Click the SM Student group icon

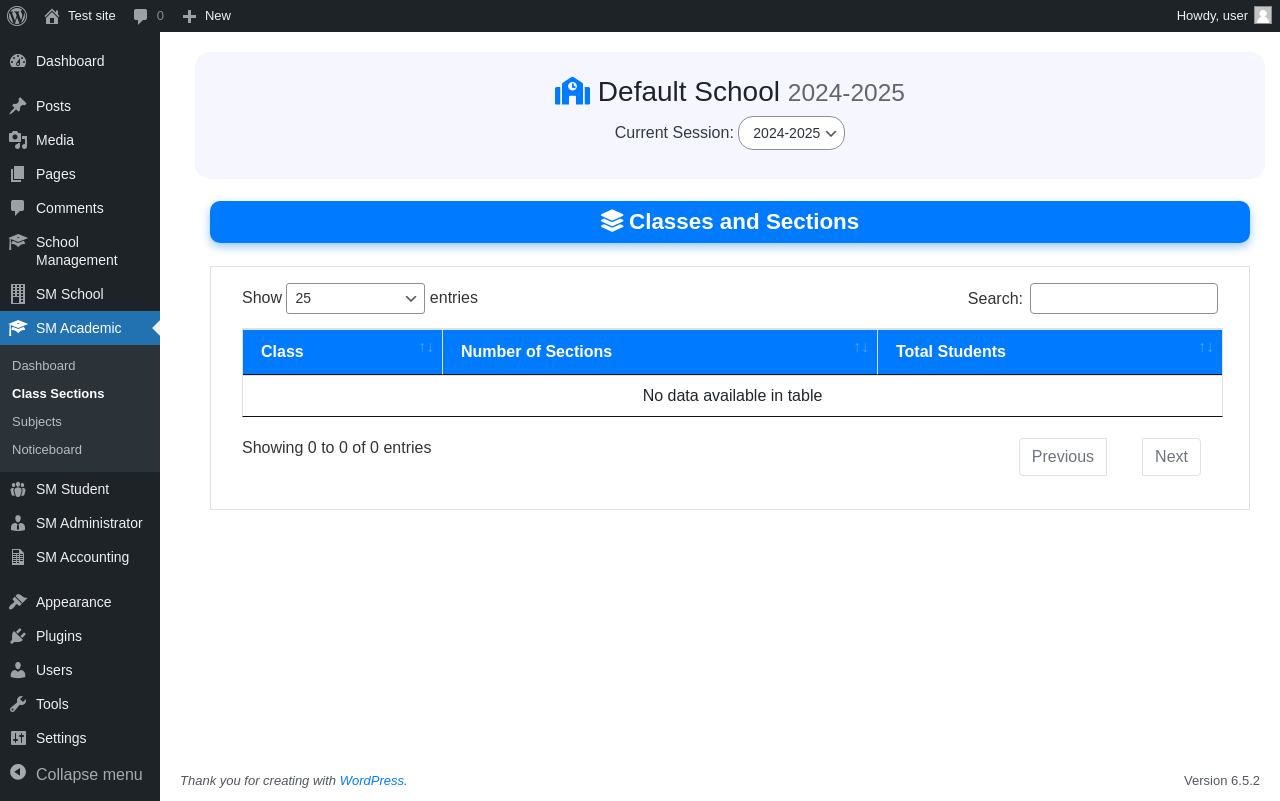click(18, 489)
